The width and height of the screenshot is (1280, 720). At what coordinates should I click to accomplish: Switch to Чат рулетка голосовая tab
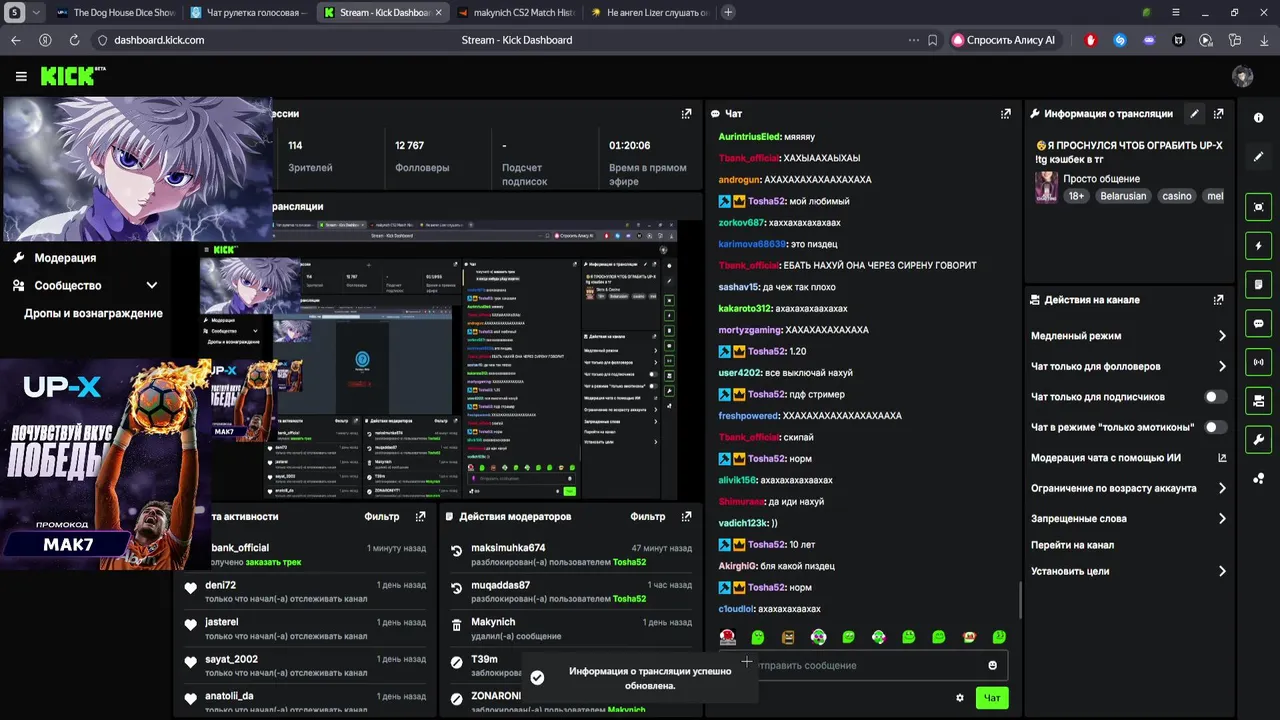tap(249, 13)
